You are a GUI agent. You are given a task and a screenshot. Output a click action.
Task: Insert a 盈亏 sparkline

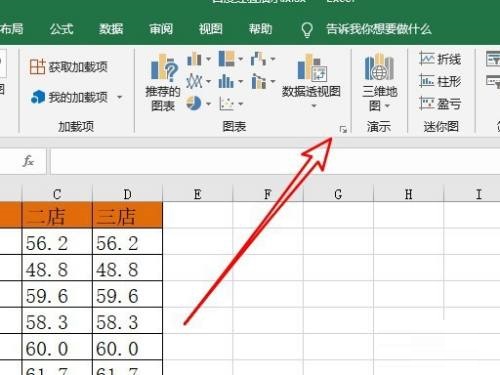click(x=440, y=104)
